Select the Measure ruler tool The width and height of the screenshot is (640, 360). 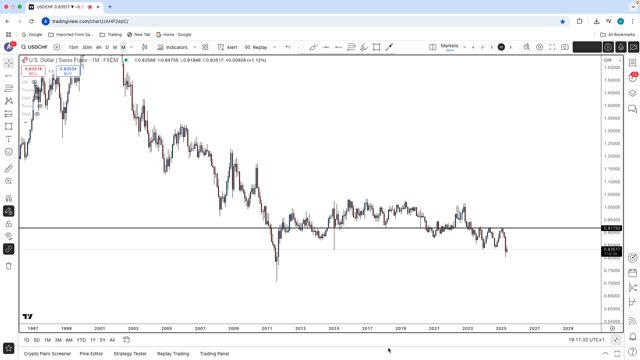click(9, 169)
